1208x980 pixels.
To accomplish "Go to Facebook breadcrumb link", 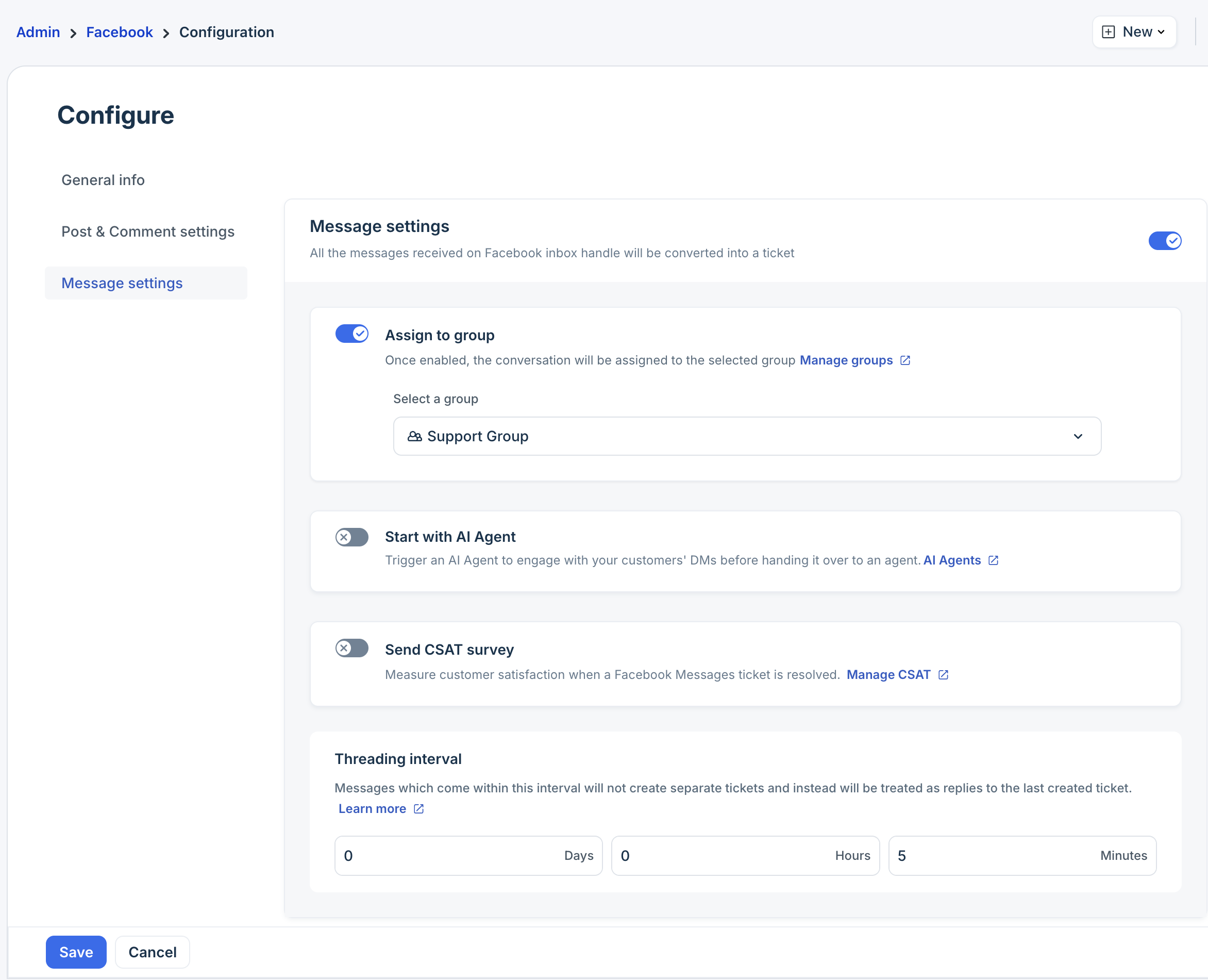I will [x=119, y=32].
